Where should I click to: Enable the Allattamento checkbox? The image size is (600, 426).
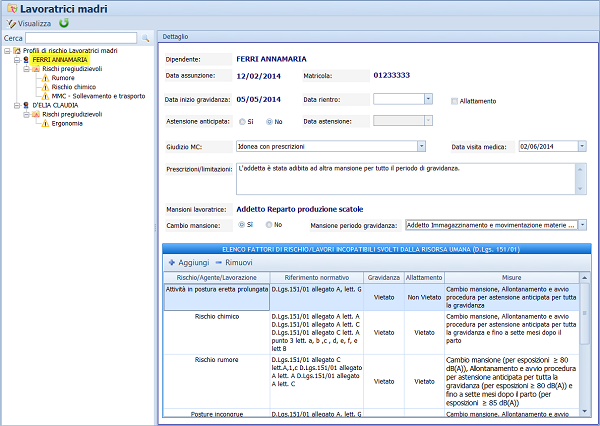pyautogui.click(x=455, y=100)
